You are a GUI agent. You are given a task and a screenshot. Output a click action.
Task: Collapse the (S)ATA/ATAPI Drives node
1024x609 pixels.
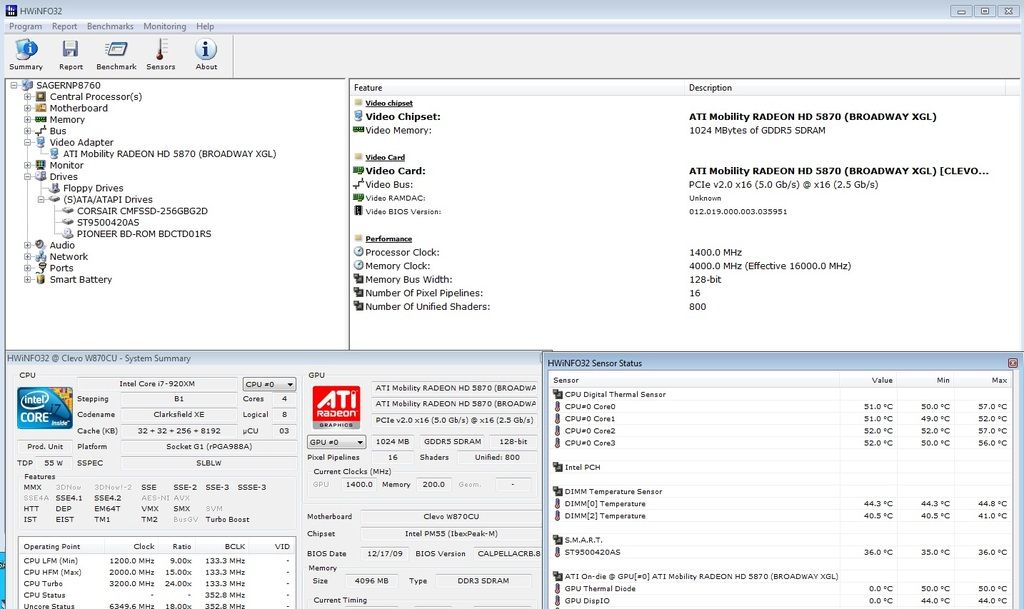tap(41, 200)
